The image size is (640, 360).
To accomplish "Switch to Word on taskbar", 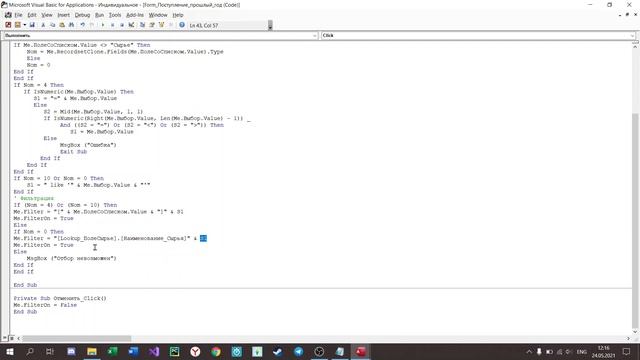I will coord(133,351).
